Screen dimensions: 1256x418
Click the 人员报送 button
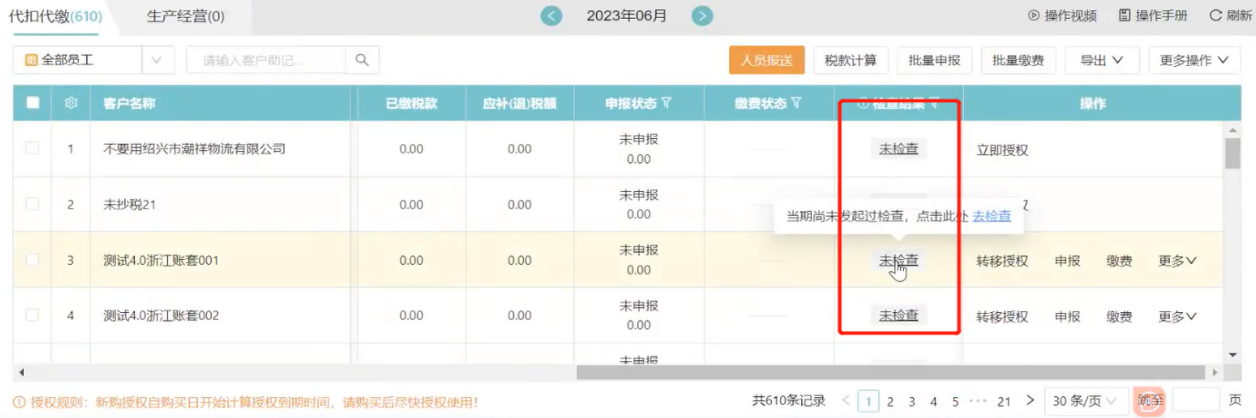[x=766, y=60]
